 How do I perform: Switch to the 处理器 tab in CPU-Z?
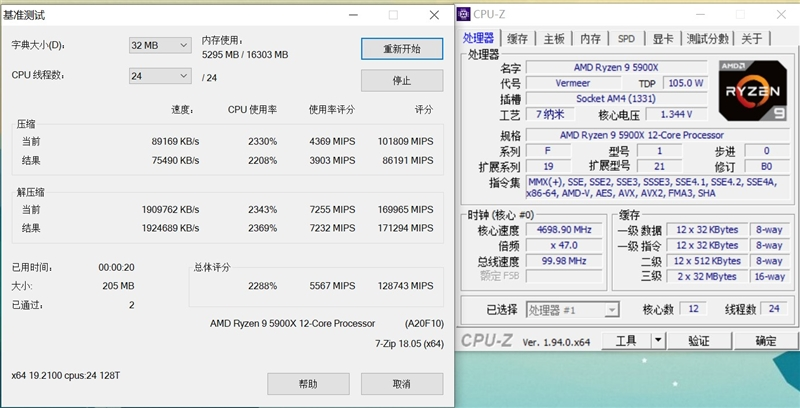pos(479,38)
